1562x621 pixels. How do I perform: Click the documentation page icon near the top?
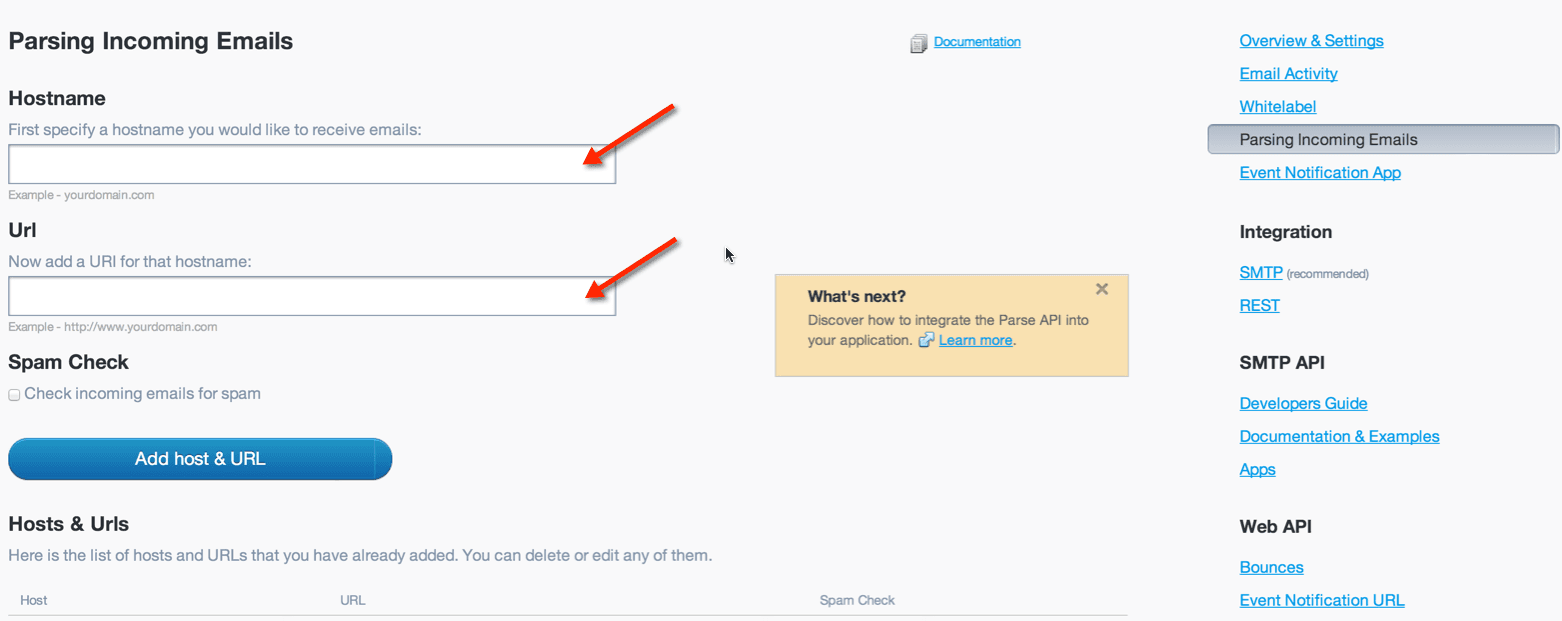[919, 41]
